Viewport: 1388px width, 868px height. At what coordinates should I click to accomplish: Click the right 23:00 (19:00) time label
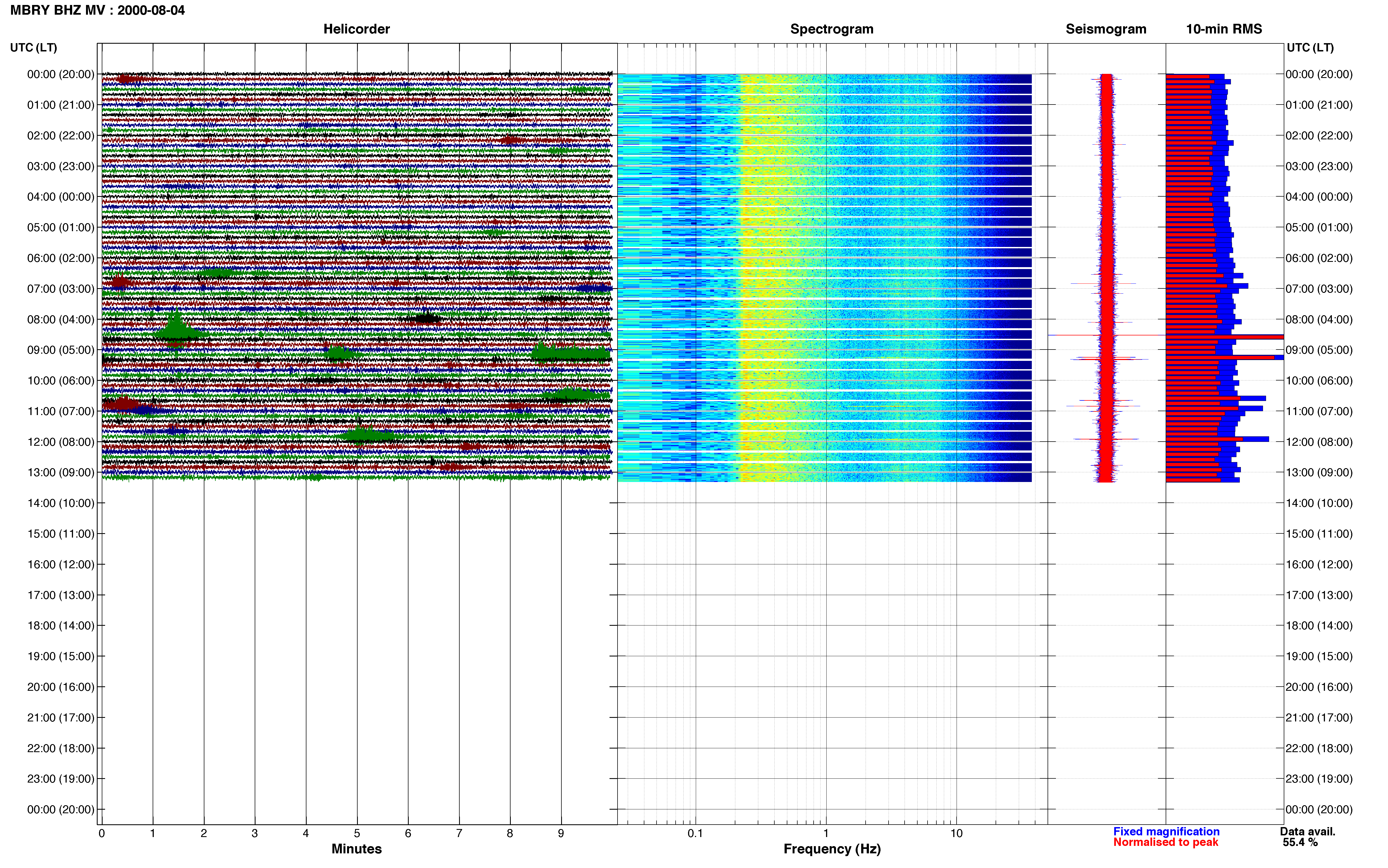tap(1319, 778)
